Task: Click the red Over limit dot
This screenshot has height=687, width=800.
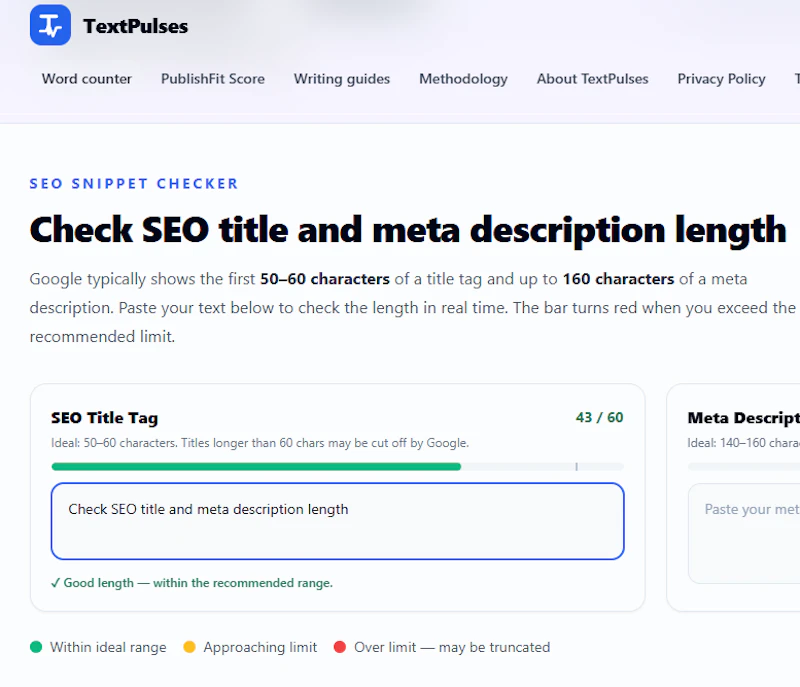Action: (340, 647)
